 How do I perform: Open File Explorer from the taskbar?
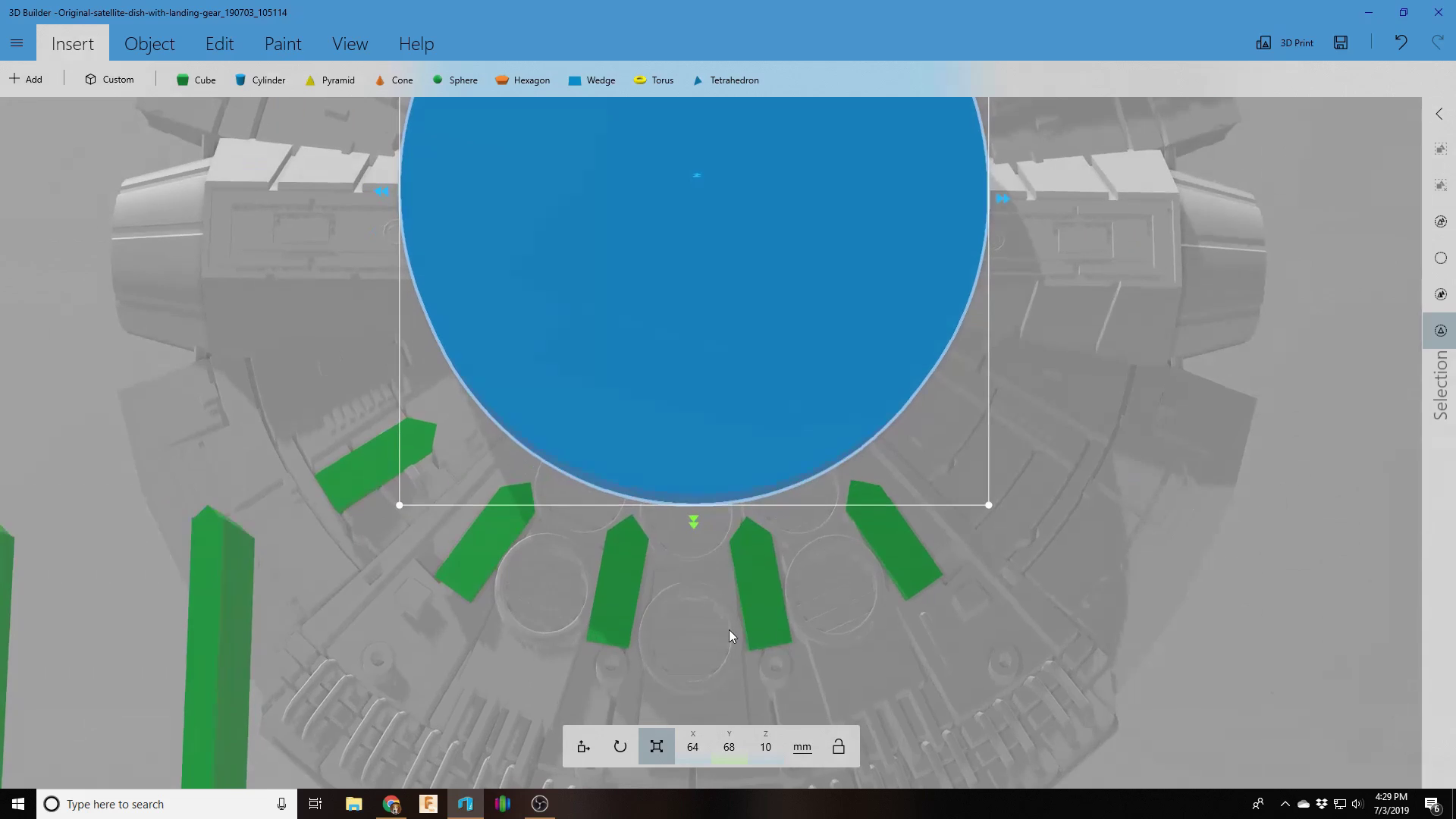point(353,804)
